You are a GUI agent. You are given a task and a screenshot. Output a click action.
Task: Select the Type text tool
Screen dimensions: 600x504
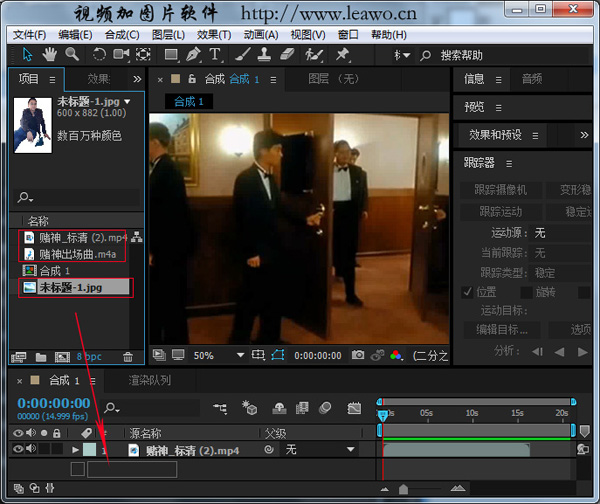(x=215, y=54)
